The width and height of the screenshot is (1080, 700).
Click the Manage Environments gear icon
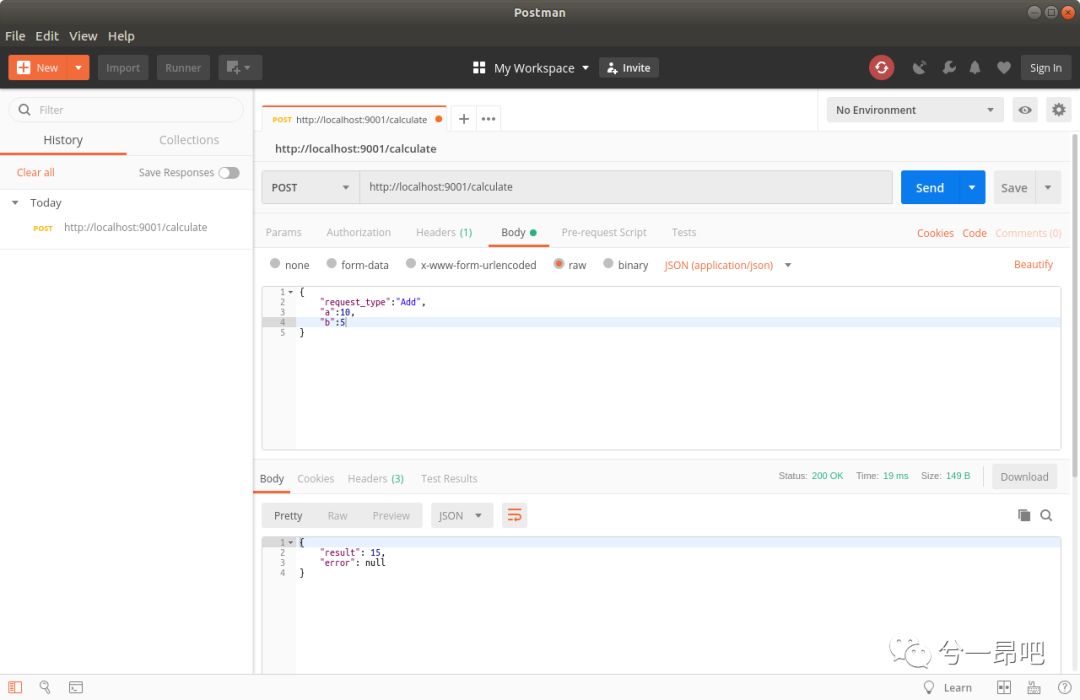click(x=1059, y=110)
